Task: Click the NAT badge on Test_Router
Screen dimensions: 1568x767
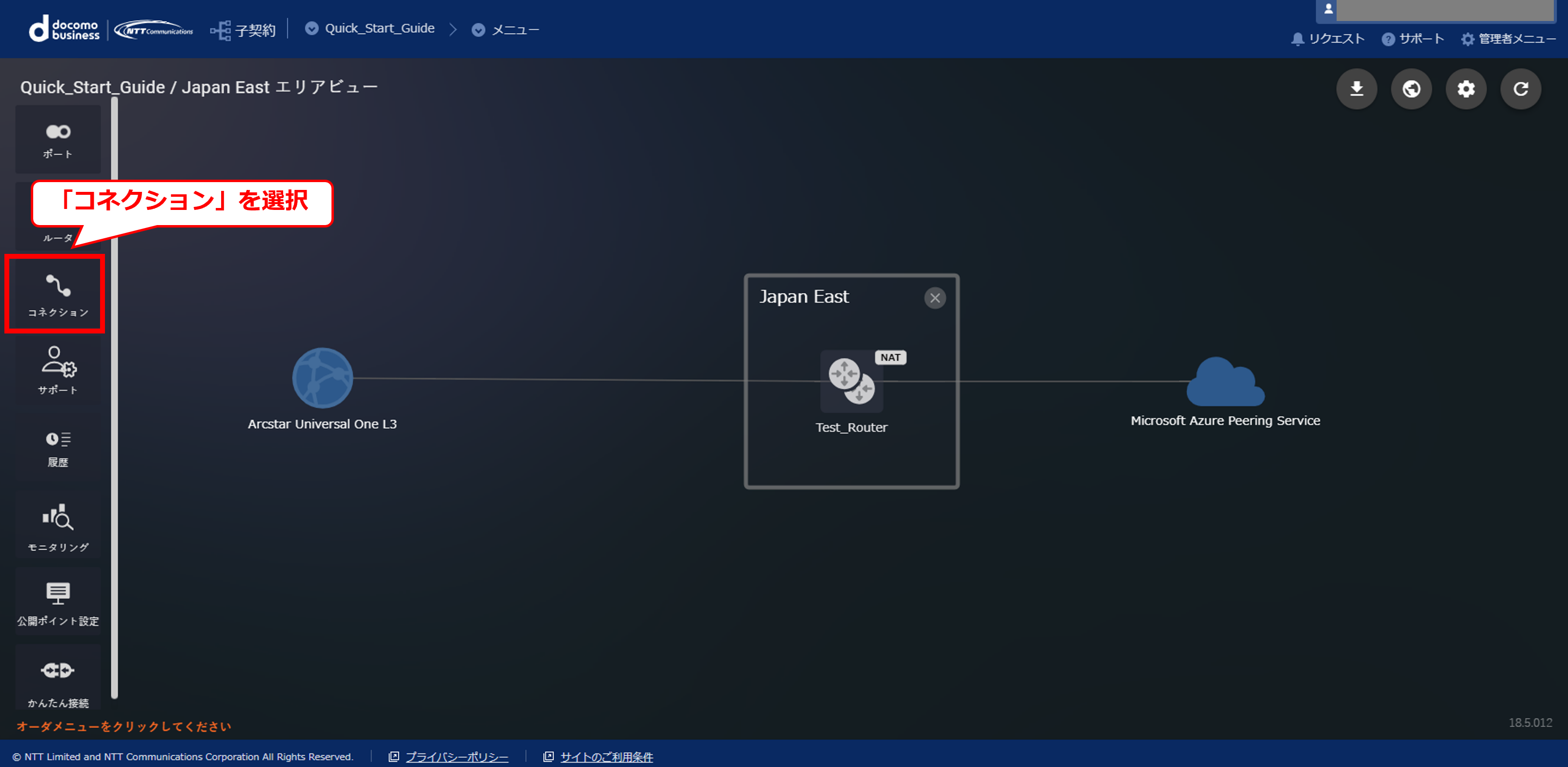Action: tap(890, 357)
